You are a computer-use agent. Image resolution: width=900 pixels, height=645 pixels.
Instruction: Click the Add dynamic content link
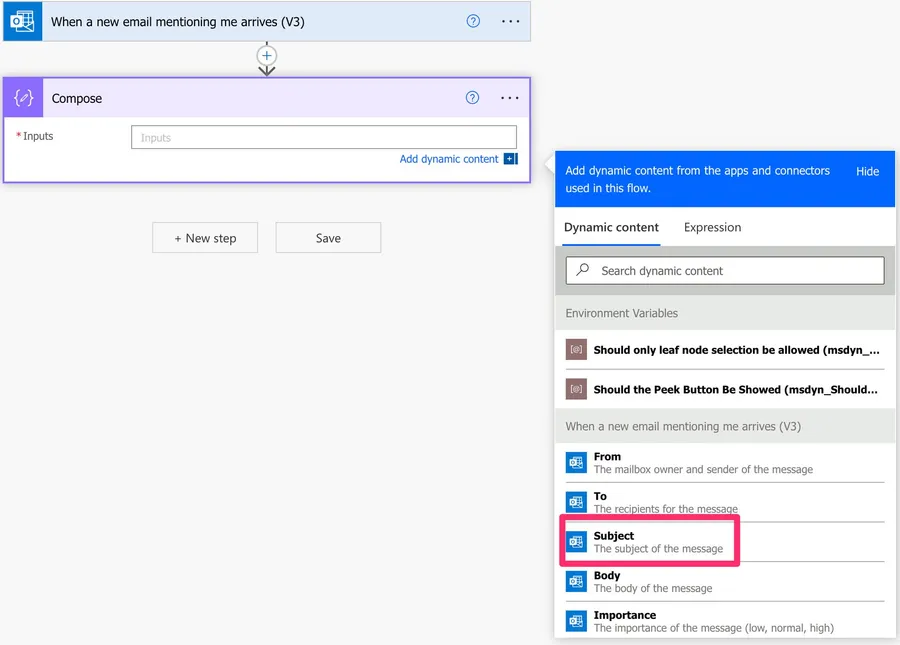pyautogui.click(x=449, y=159)
